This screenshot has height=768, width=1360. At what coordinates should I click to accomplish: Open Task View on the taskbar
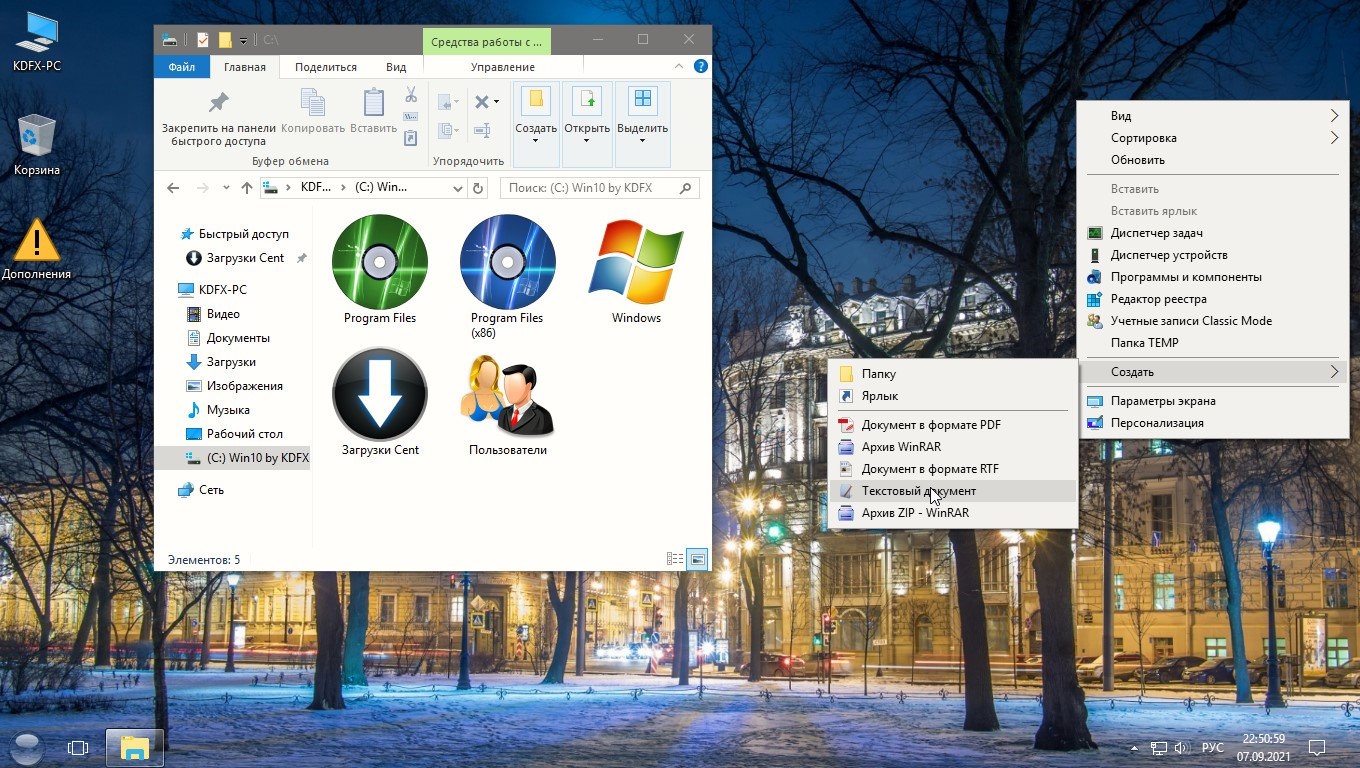[x=78, y=747]
